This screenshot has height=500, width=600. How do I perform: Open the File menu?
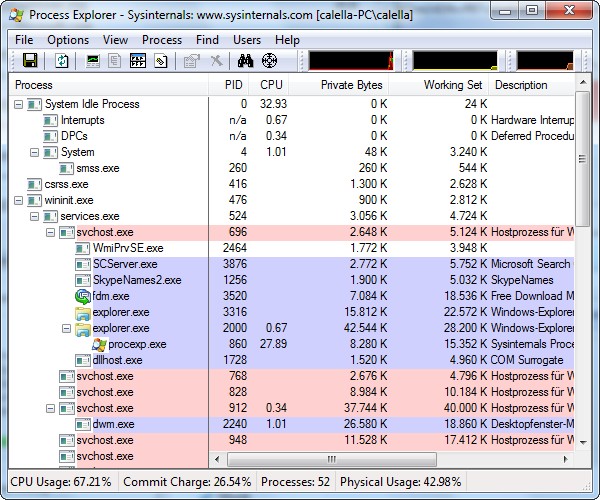[x=24, y=40]
